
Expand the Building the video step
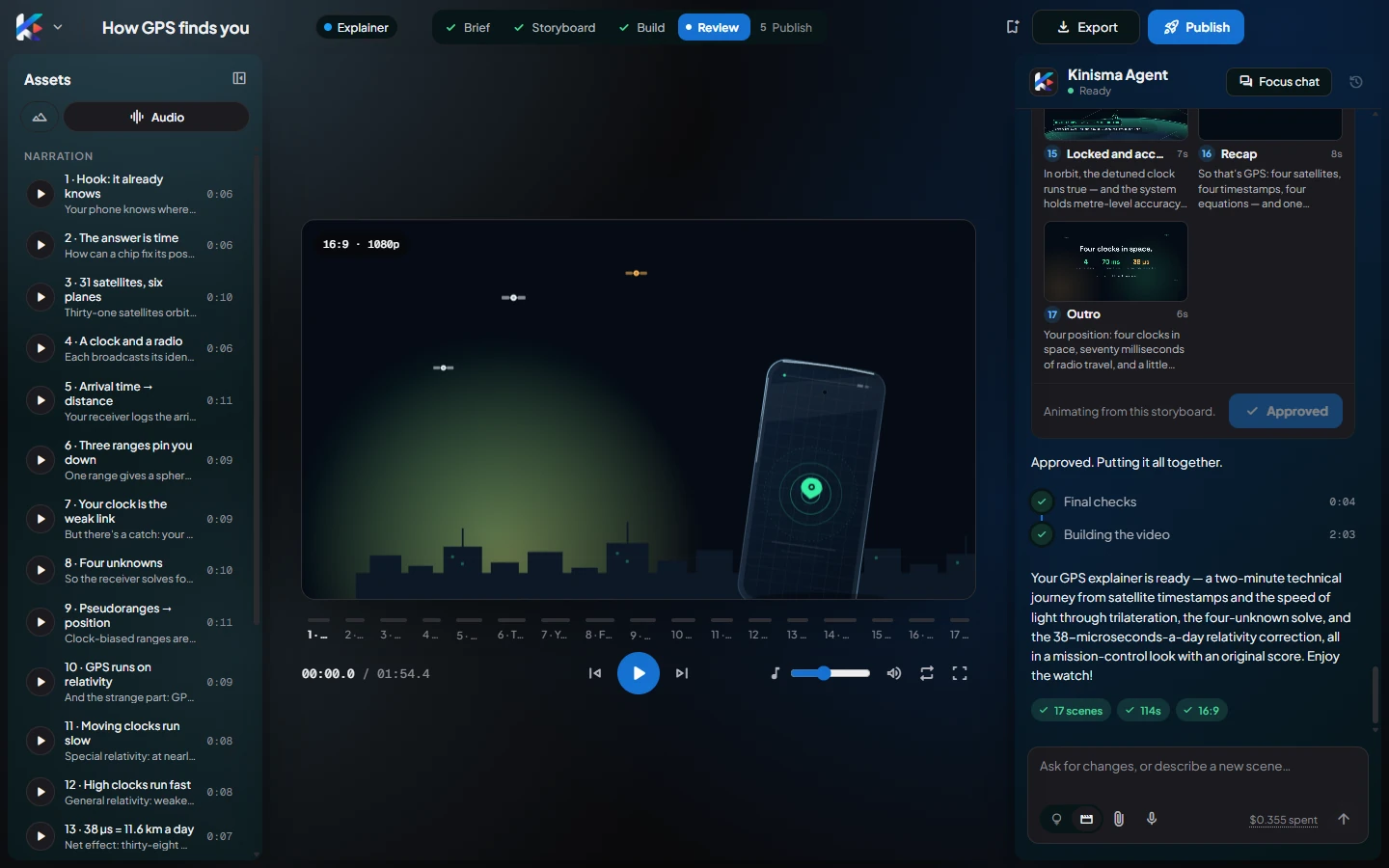(x=1193, y=534)
